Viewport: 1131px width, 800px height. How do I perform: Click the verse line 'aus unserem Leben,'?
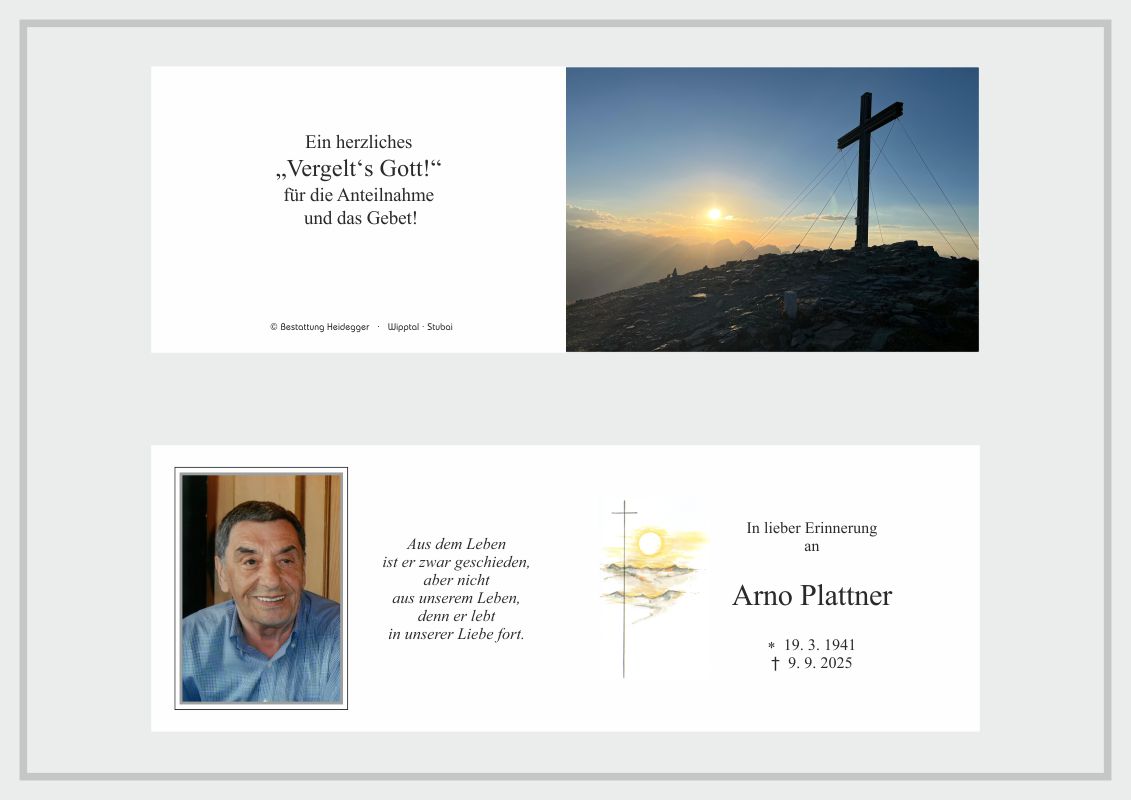click(x=456, y=598)
